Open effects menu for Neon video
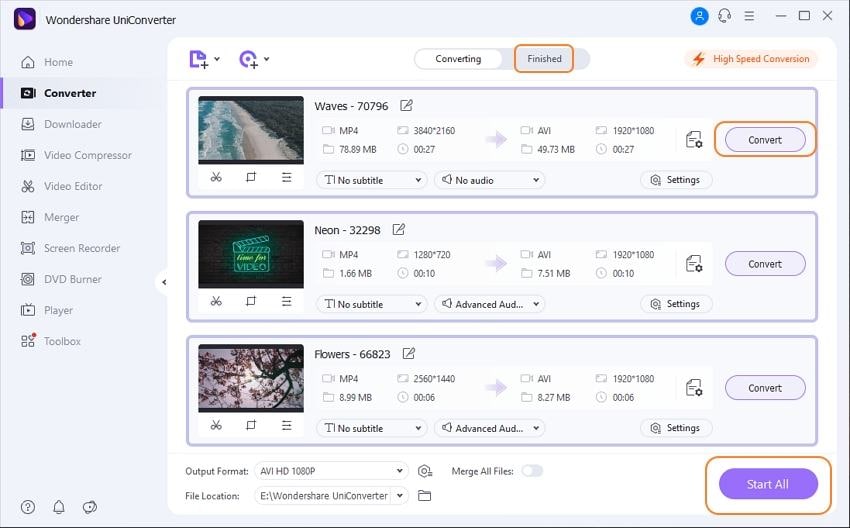This screenshot has width=850, height=528. (x=286, y=301)
